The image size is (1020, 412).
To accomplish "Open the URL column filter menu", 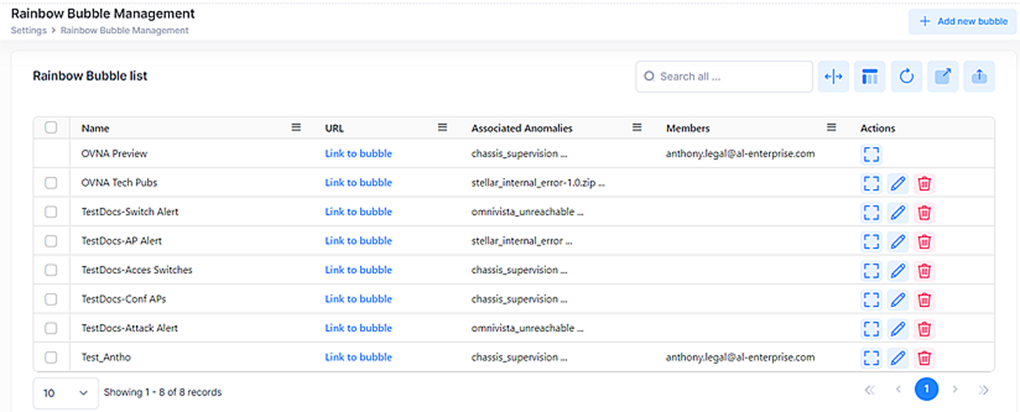I will tap(442, 128).
